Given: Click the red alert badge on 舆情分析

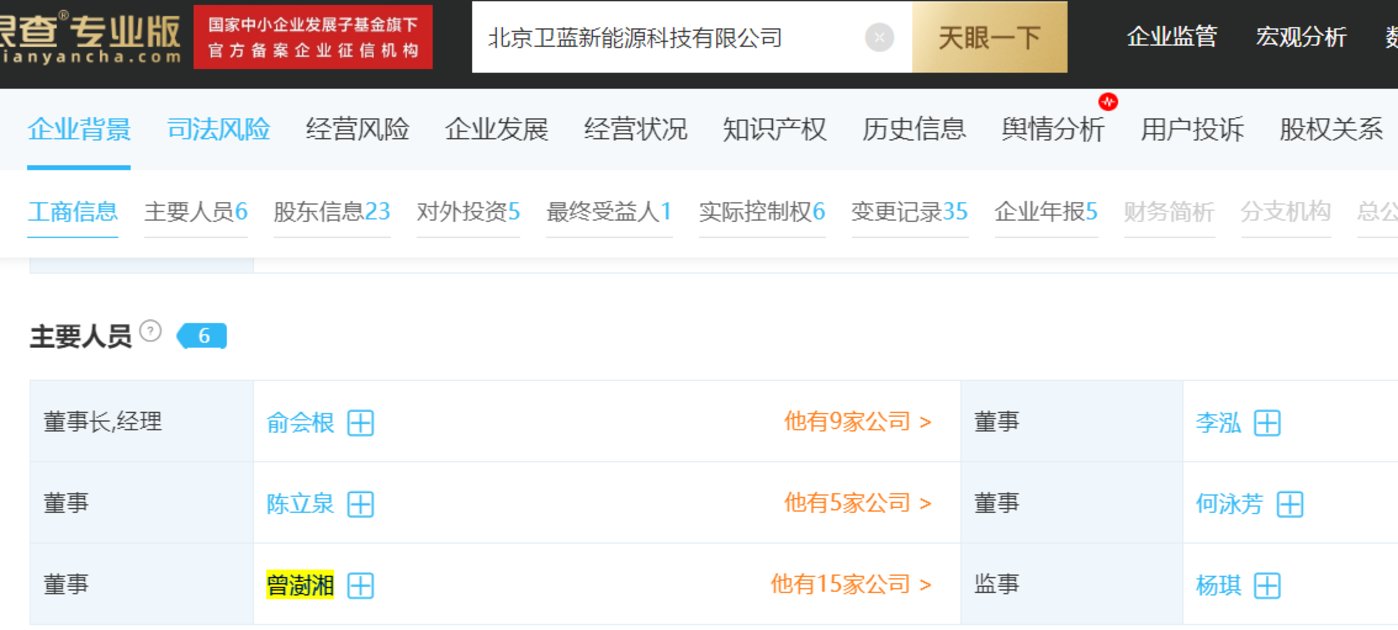Looking at the screenshot, I should [x=1107, y=101].
